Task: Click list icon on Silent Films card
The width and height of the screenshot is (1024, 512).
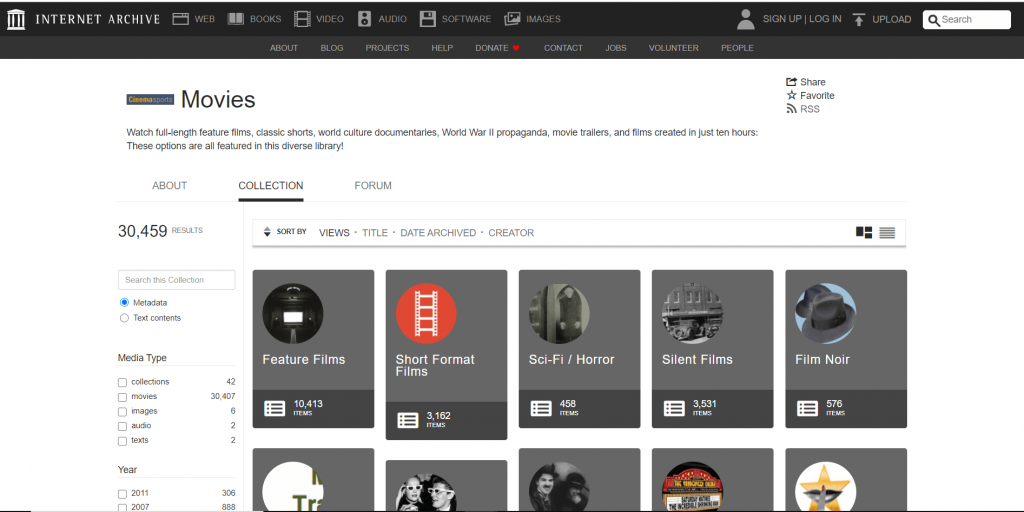Action: (x=674, y=409)
